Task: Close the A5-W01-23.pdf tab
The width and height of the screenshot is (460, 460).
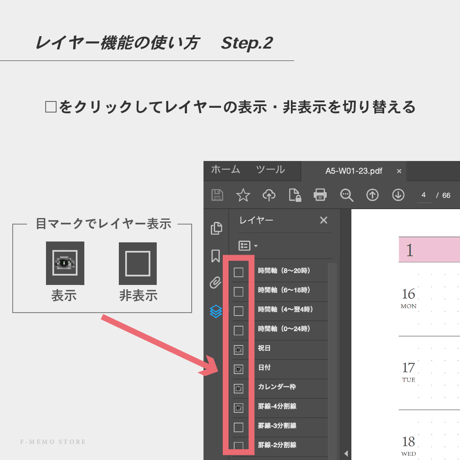Action: click(x=399, y=171)
